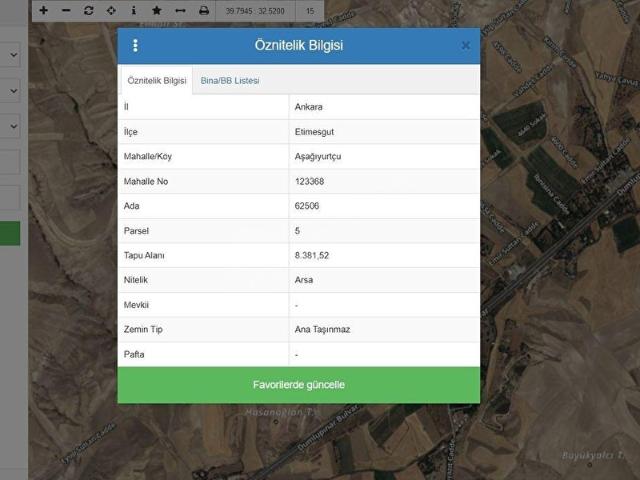Image resolution: width=640 pixels, height=480 pixels.
Task: Select Zemin Tip value Ana Taşınmaz
Action: tap(322, 329)
